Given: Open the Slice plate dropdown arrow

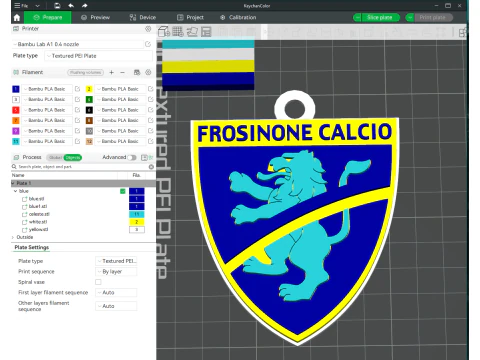Looking at the screenshot, I should click(357, 17).
